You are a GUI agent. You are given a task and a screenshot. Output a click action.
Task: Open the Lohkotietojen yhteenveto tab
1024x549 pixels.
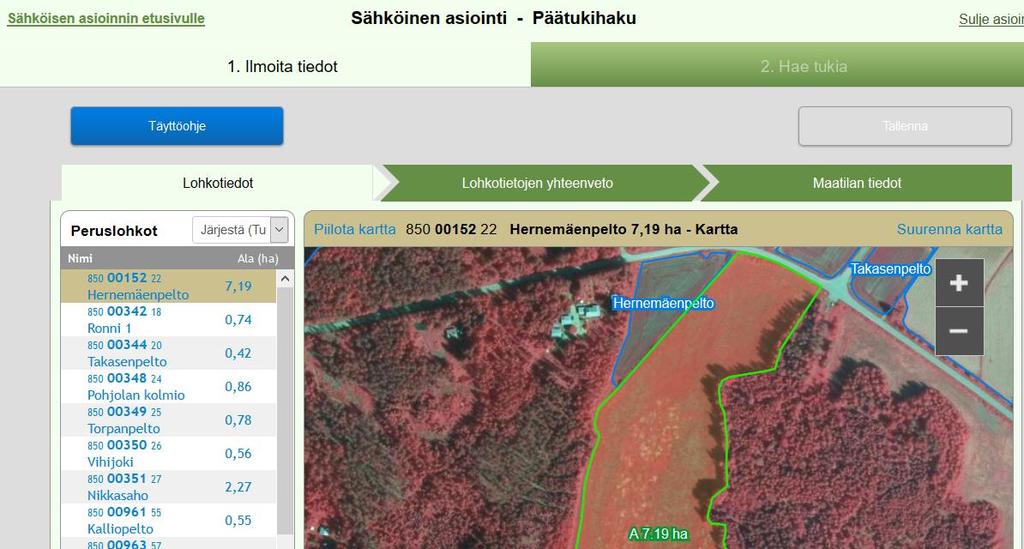537,183
